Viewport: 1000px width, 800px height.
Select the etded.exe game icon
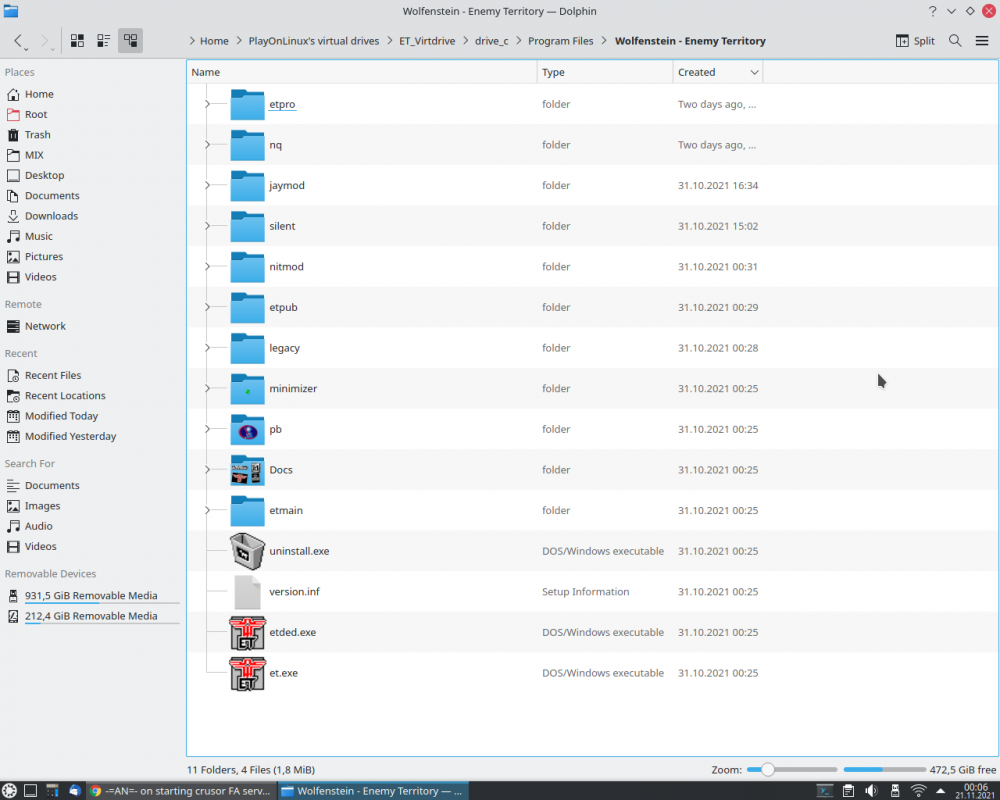(x=247, y=632)
